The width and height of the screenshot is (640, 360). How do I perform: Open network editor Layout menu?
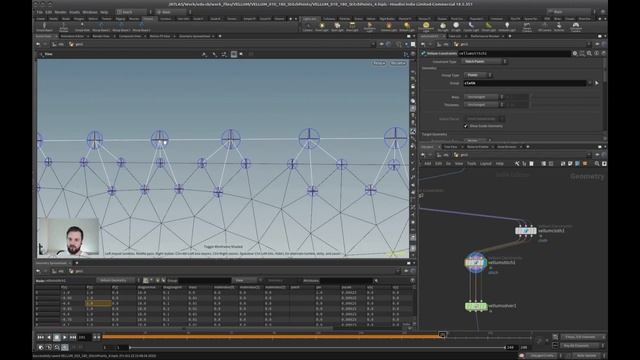pos(485,164)
